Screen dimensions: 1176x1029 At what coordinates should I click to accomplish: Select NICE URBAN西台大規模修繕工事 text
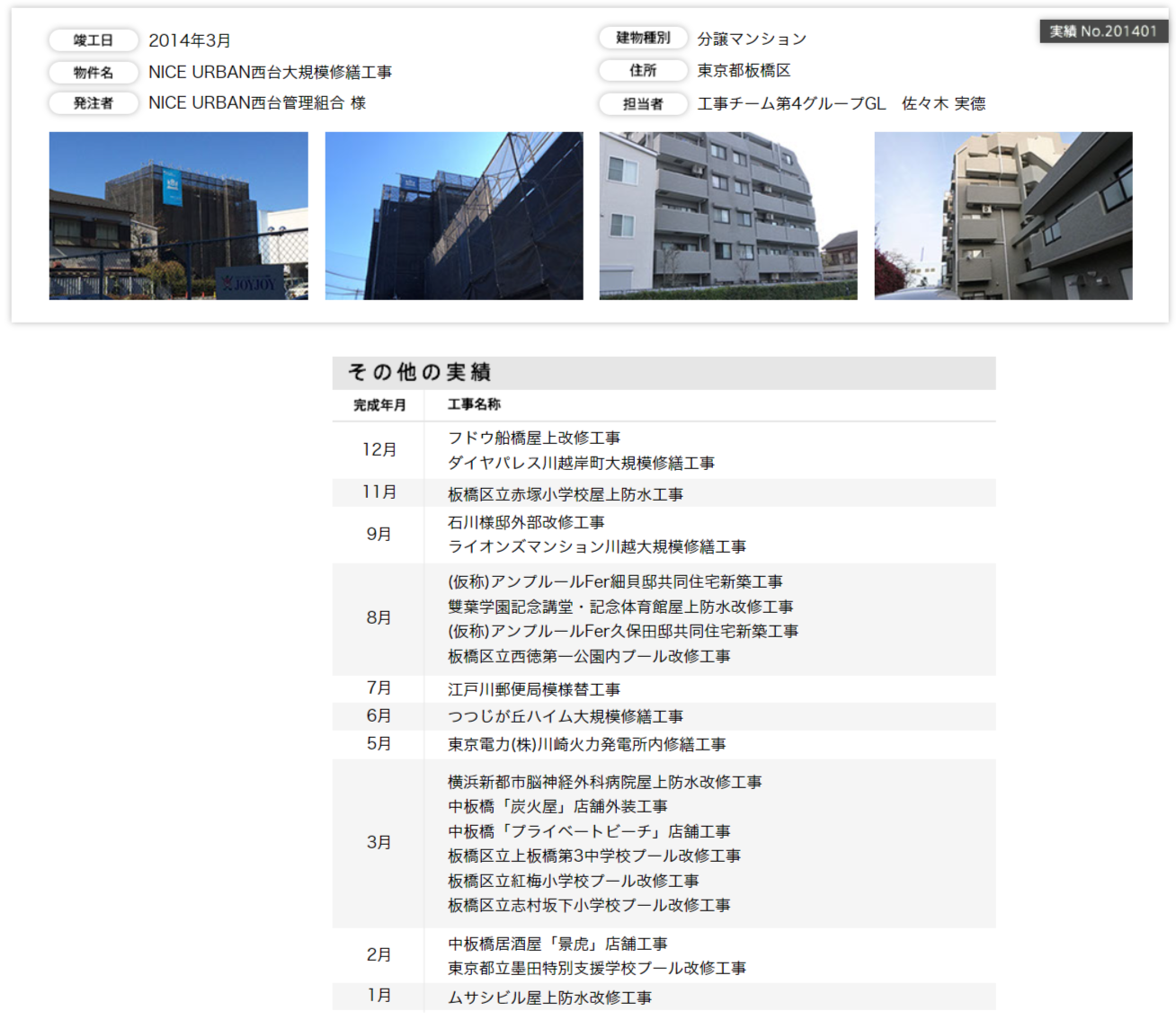(x=270, y=72)
